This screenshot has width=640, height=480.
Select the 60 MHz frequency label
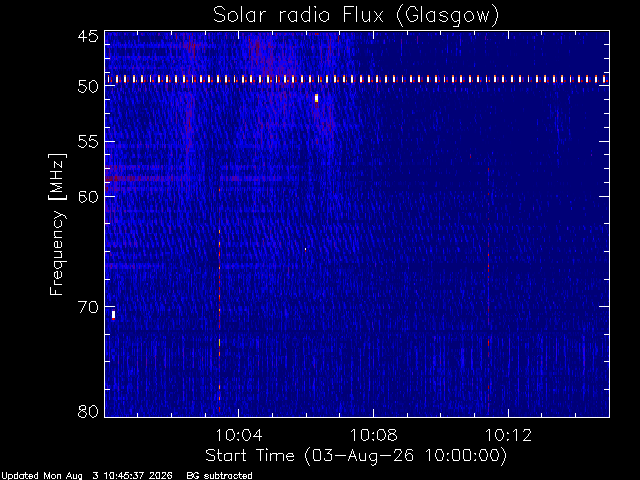[x=88, y=197]
